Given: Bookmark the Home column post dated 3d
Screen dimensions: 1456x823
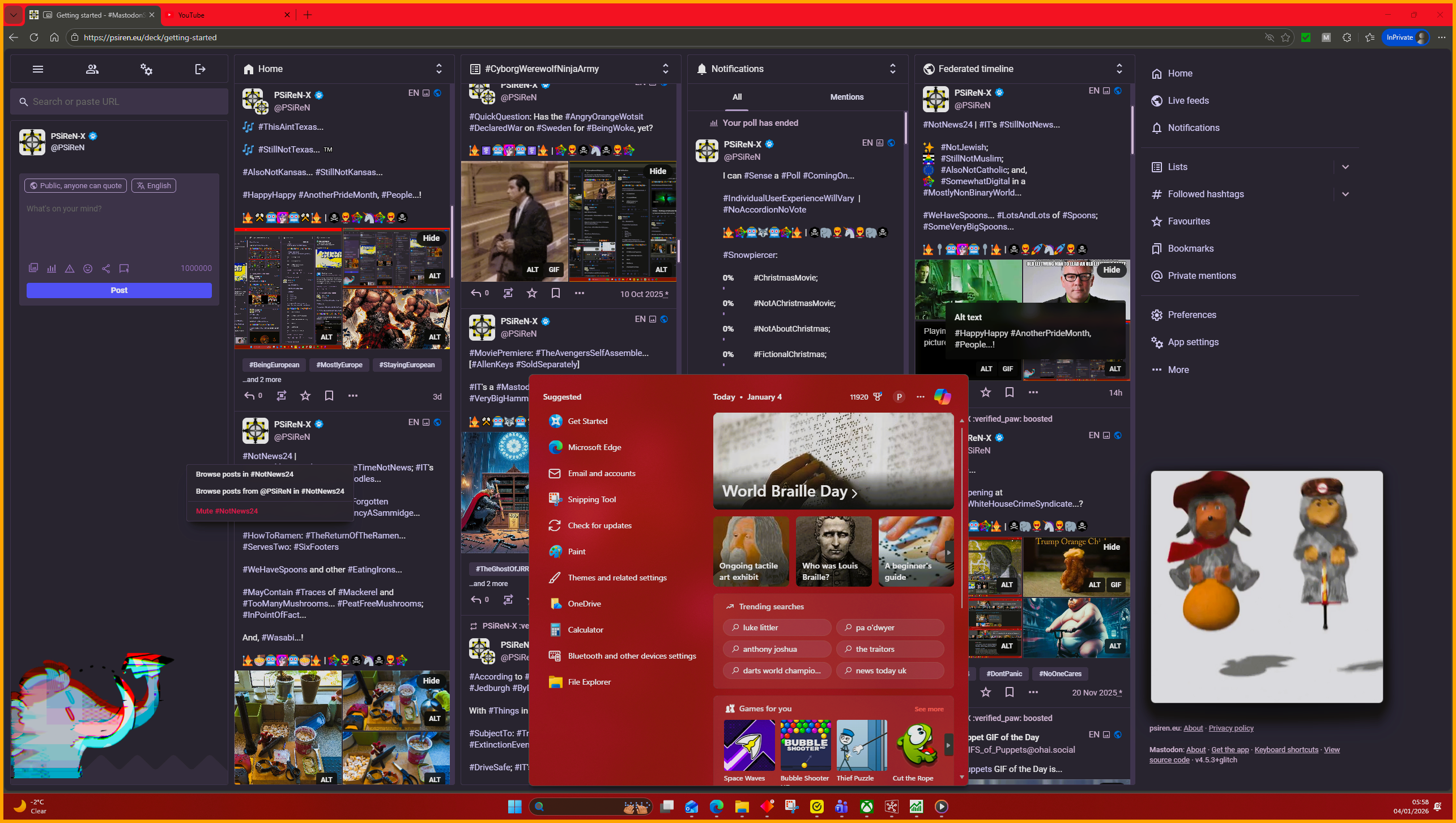Looking at the screenshot, I should (329, 396).
